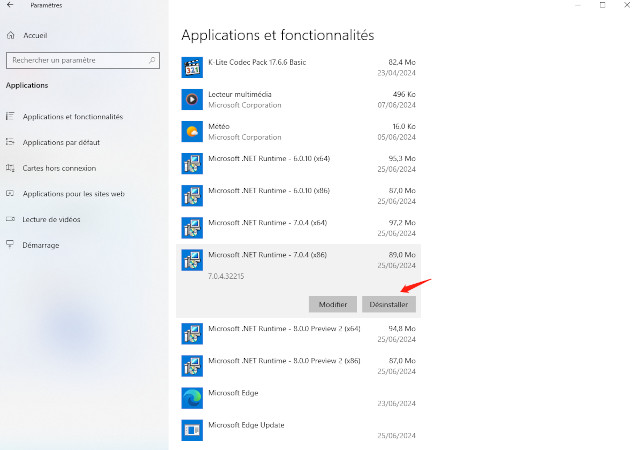This screenshot has height=450, width=632.
Task: Select Microsoft .NET Runtime - 8.0.0 Preview 2 (x64)
Action: point(284,329)
